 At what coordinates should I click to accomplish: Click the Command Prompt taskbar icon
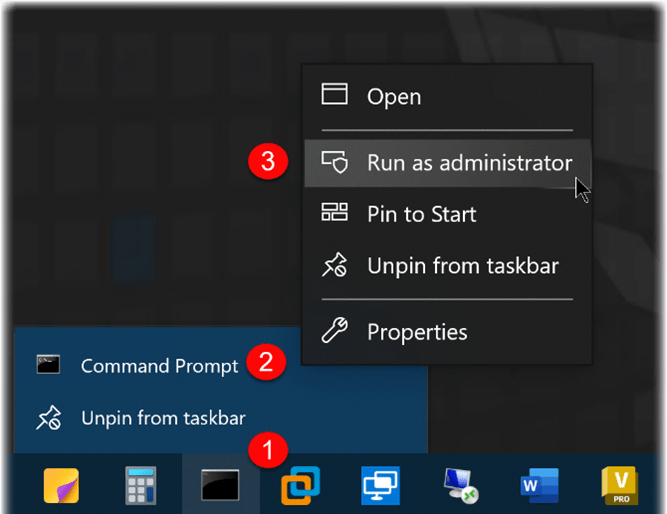point(220,485)
